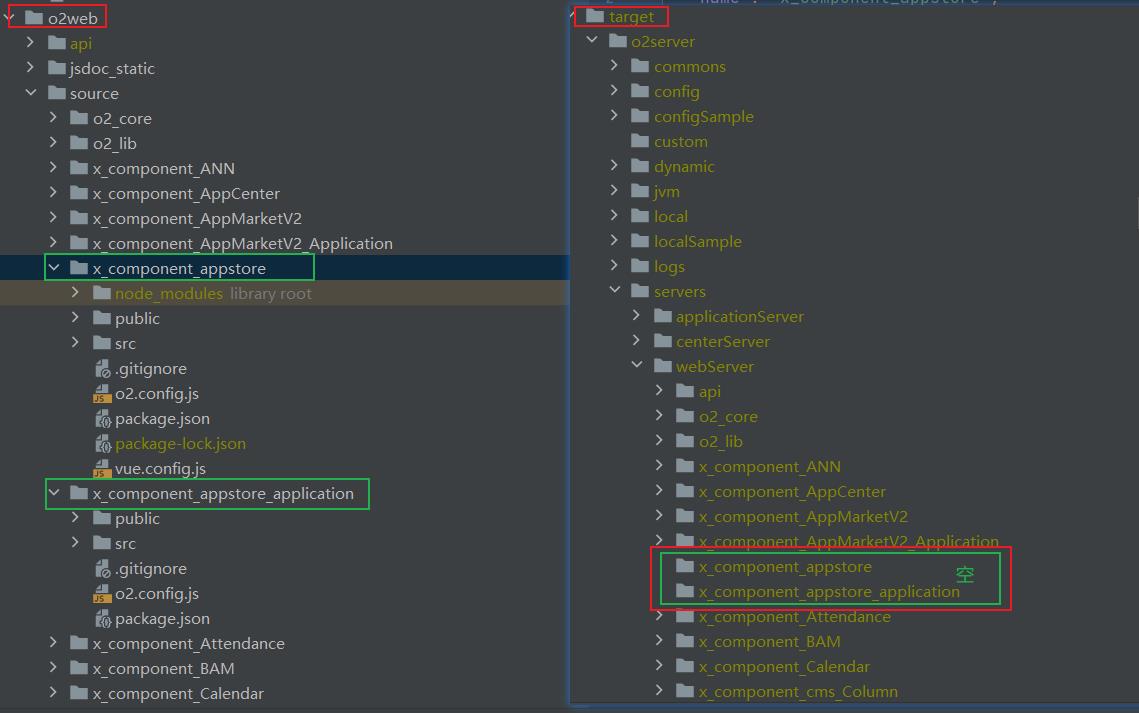Click the target folder icon
The height and width of the screenshot is (713, 1139).
[595, 17]
